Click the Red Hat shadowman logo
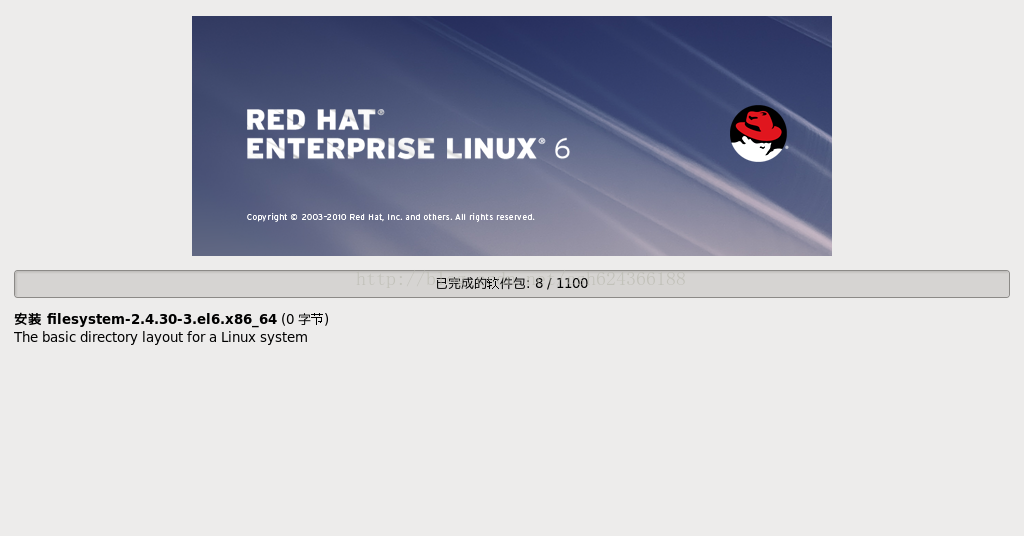Image resolution: width=1024 pixels, height=536 pixels. point(758,133)
